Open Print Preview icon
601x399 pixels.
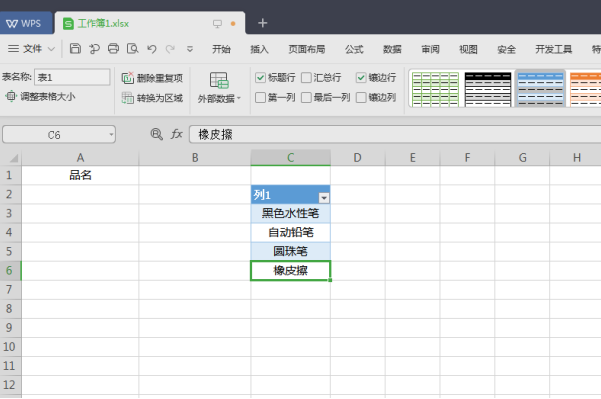(133, 49)
